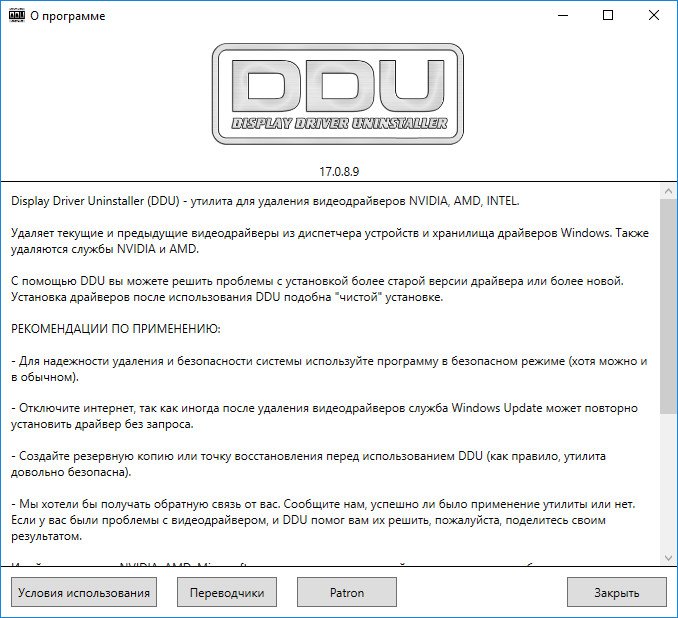The image size is (678, 618).
Task: Click the scrollbar down arrow
Action: [x=668, y=558]
